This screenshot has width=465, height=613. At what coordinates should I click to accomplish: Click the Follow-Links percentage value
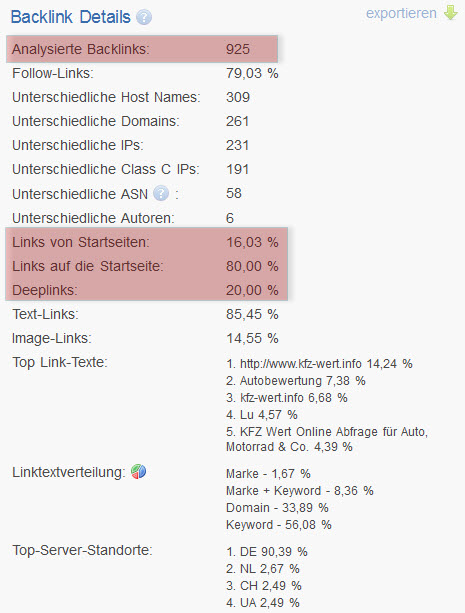point(252,73)
